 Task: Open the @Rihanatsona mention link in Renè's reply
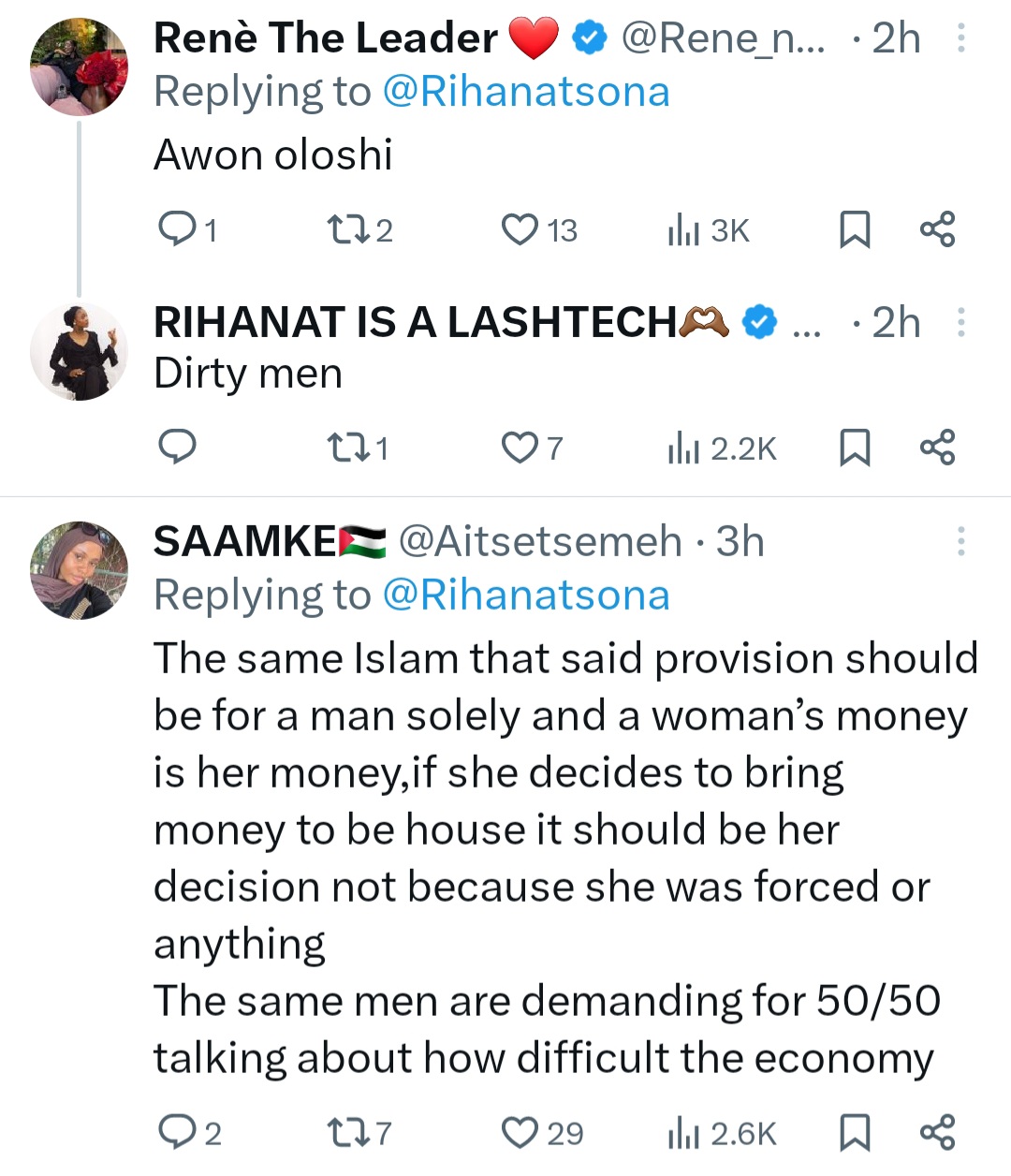click(x=526, y=92)
